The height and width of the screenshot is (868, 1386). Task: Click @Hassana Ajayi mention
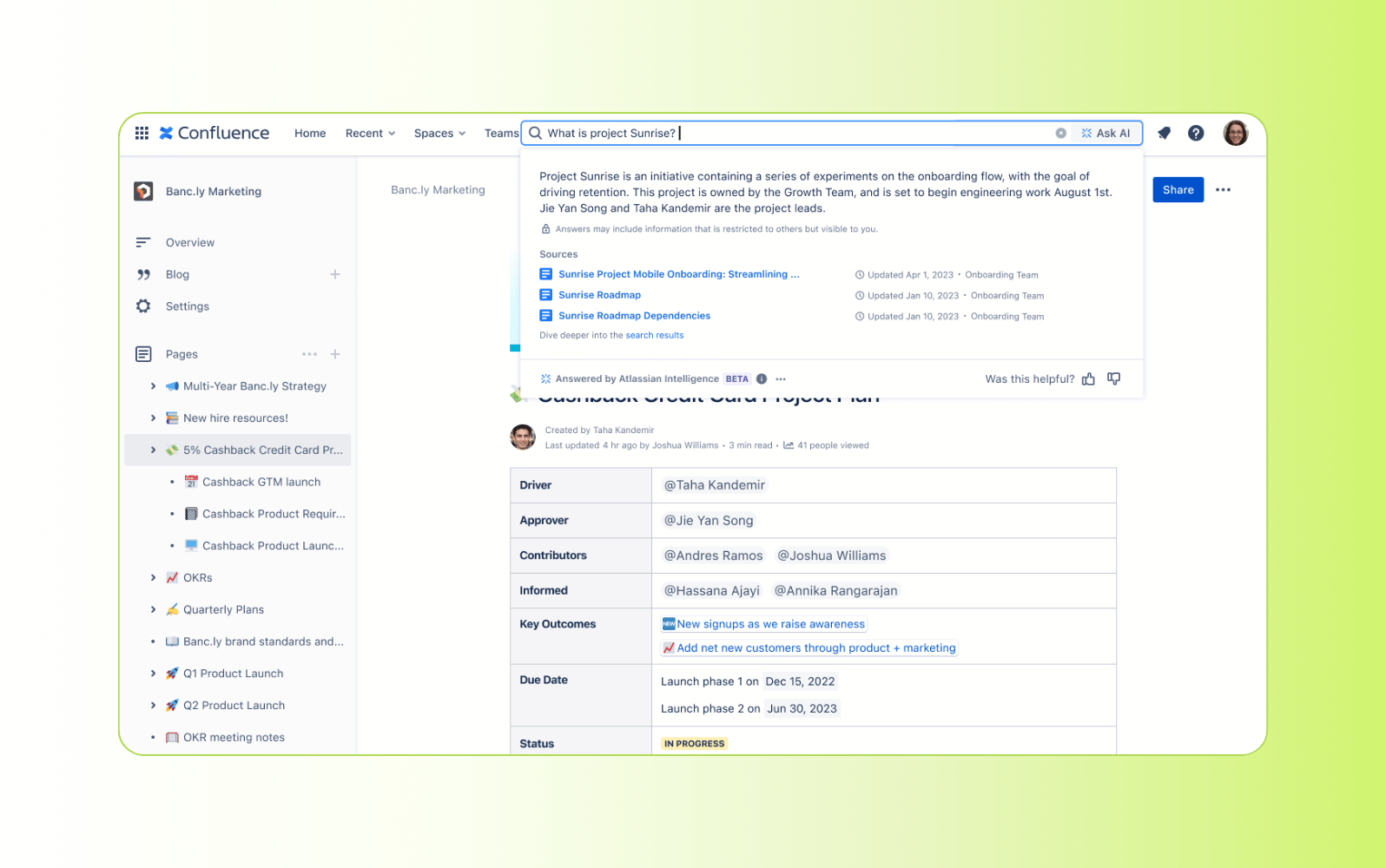pyautogui.click(x=711, y=591)
